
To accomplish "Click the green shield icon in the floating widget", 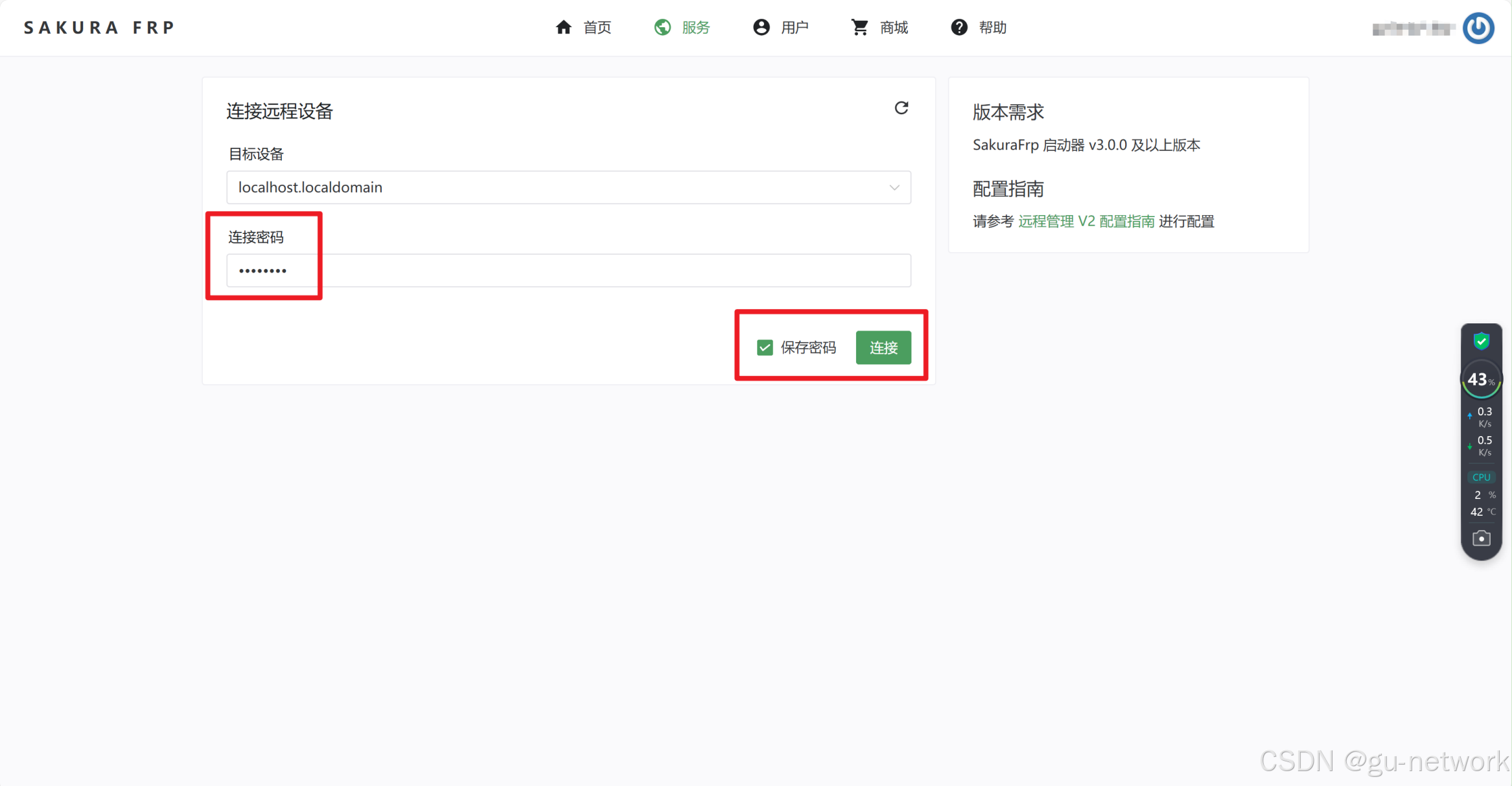I will point(1481,341).
